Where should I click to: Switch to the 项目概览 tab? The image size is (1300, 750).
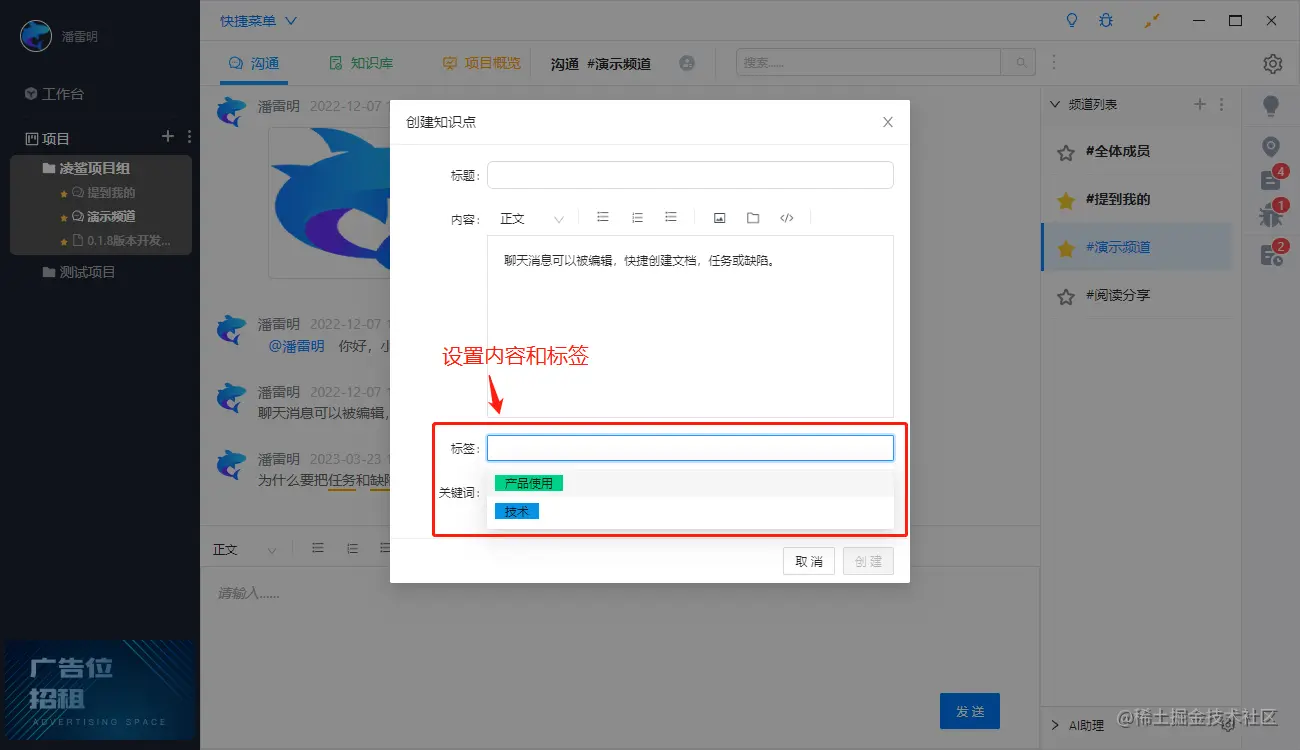pyautogui.click(x=481, y=63)
